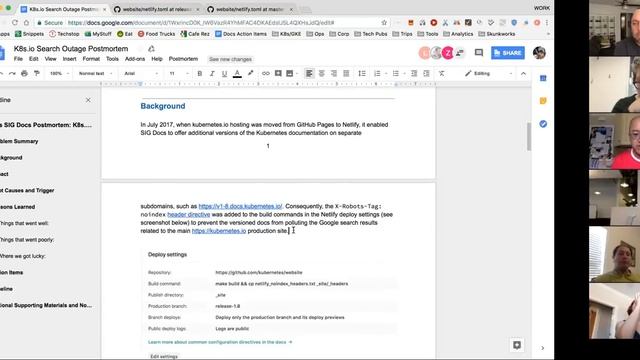Collapse the toolbar with the up chevron

point(523,73)
